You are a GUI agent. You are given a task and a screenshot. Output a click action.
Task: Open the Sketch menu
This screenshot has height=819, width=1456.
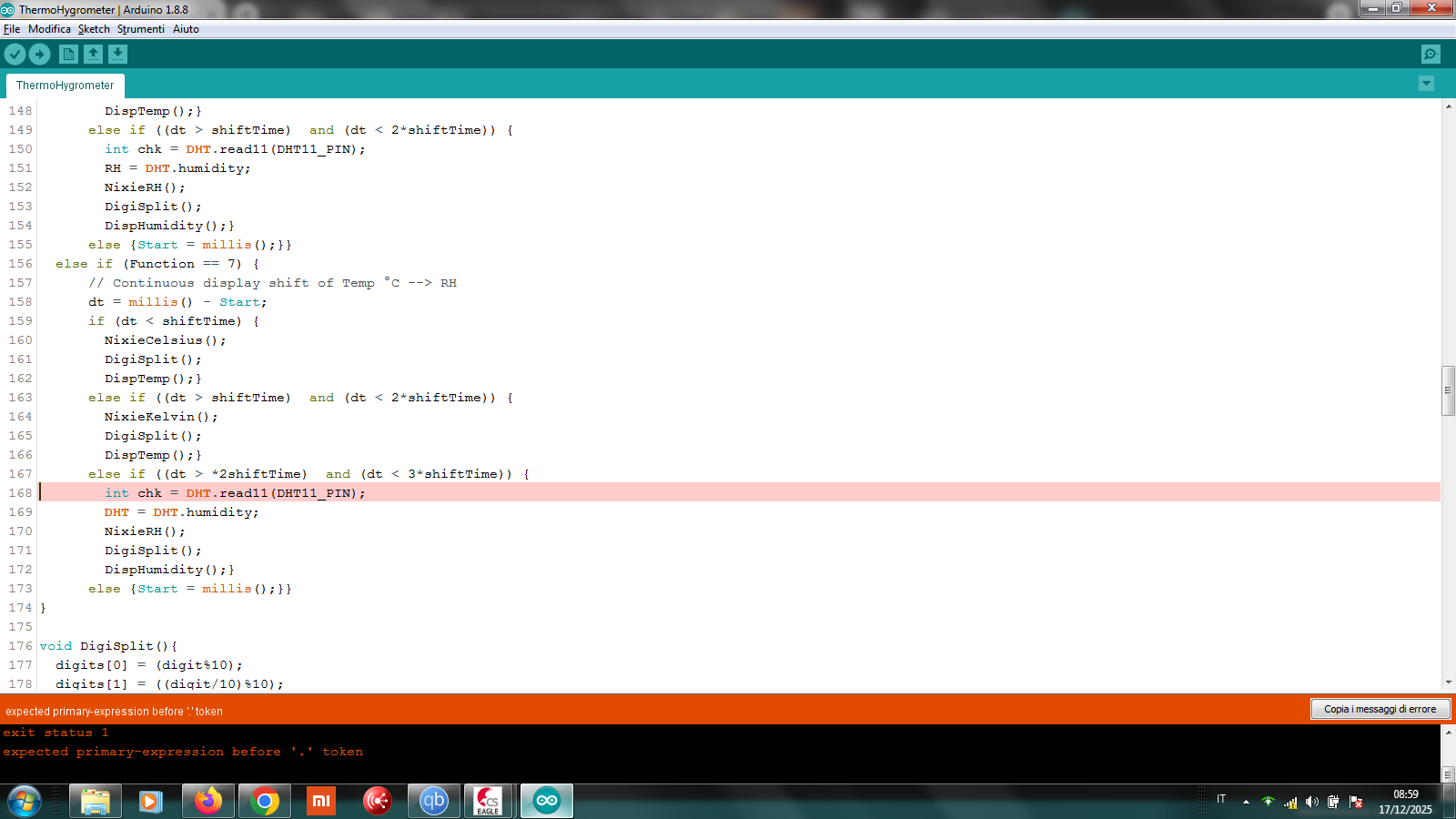(x=94, y=29)
